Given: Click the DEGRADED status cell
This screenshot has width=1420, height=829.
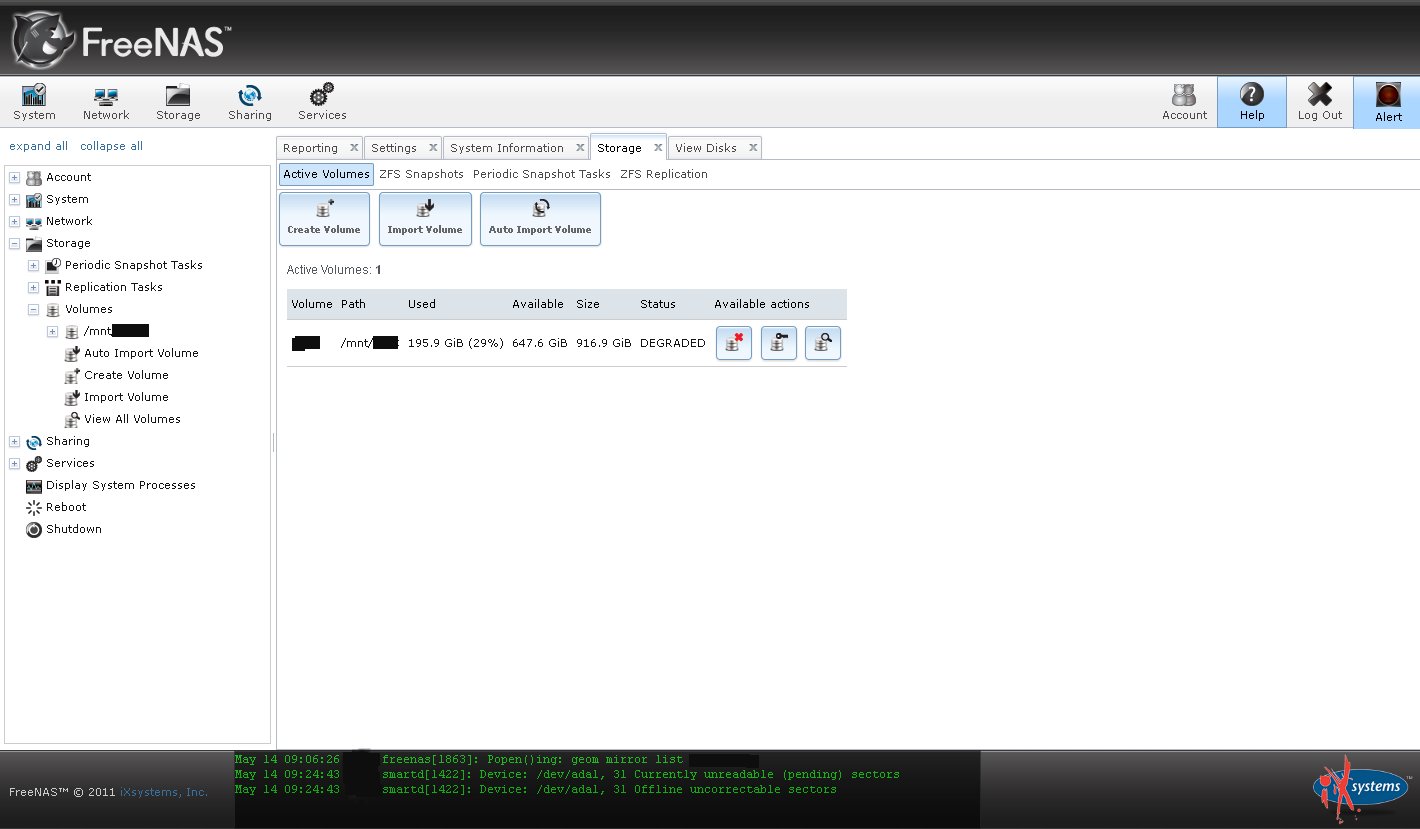Looking at the screenshot, I should coord(673,343).
